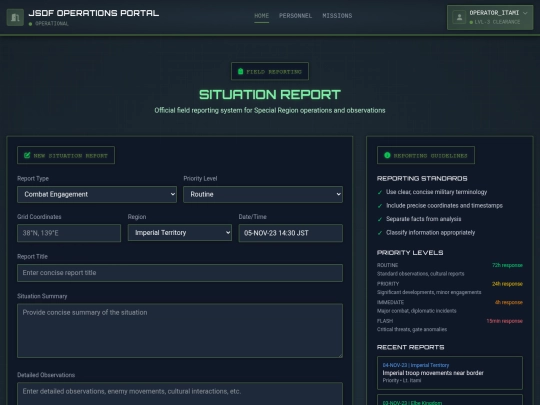The width and height of the screenshot is (540, 405).
Task: Click 'Include precise coordinates and timestamps' guideline
Action: tap(444, 206)
